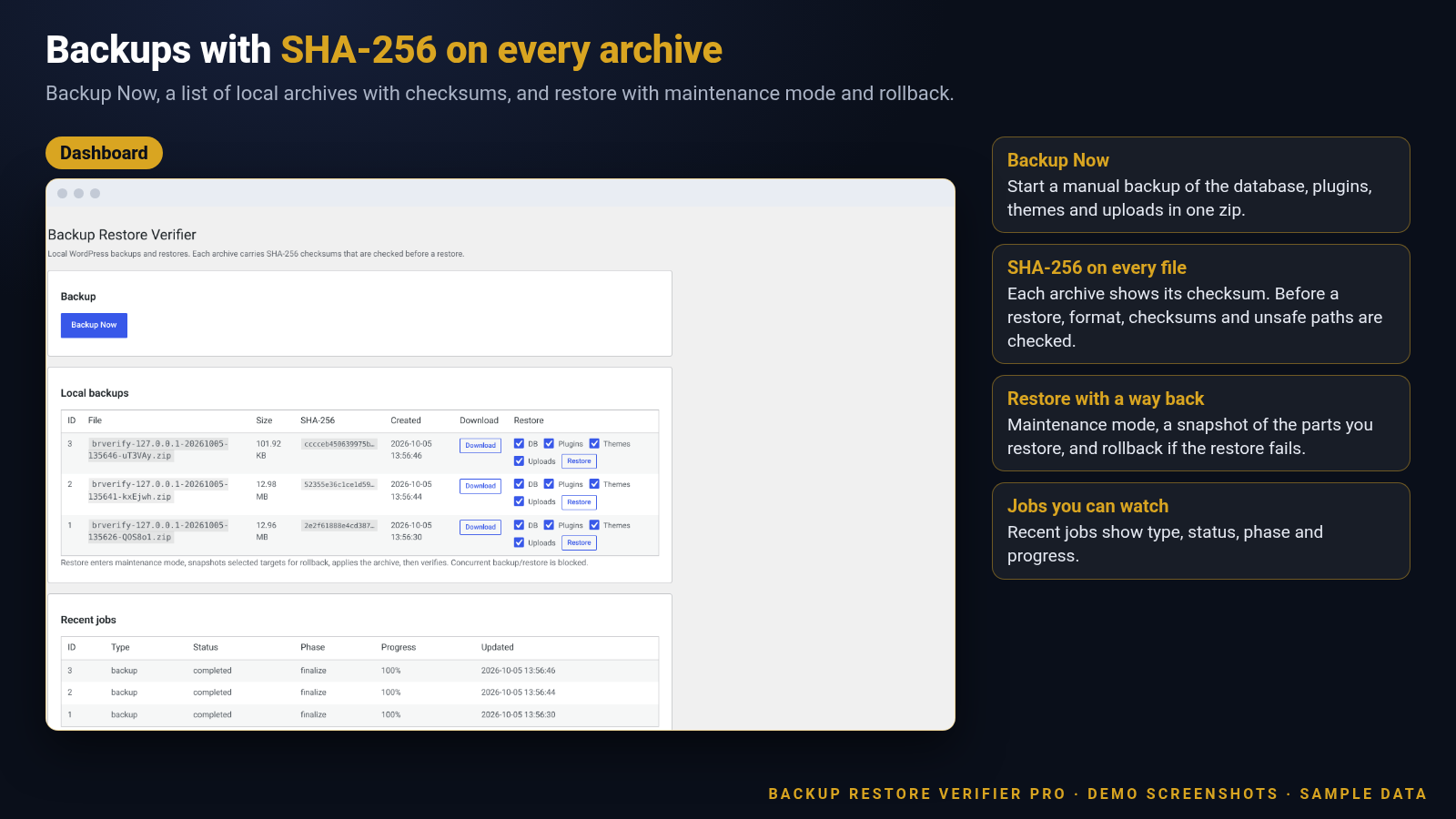Toggle DB checkbox for the 12.98 MB backup

click(519, 483)
